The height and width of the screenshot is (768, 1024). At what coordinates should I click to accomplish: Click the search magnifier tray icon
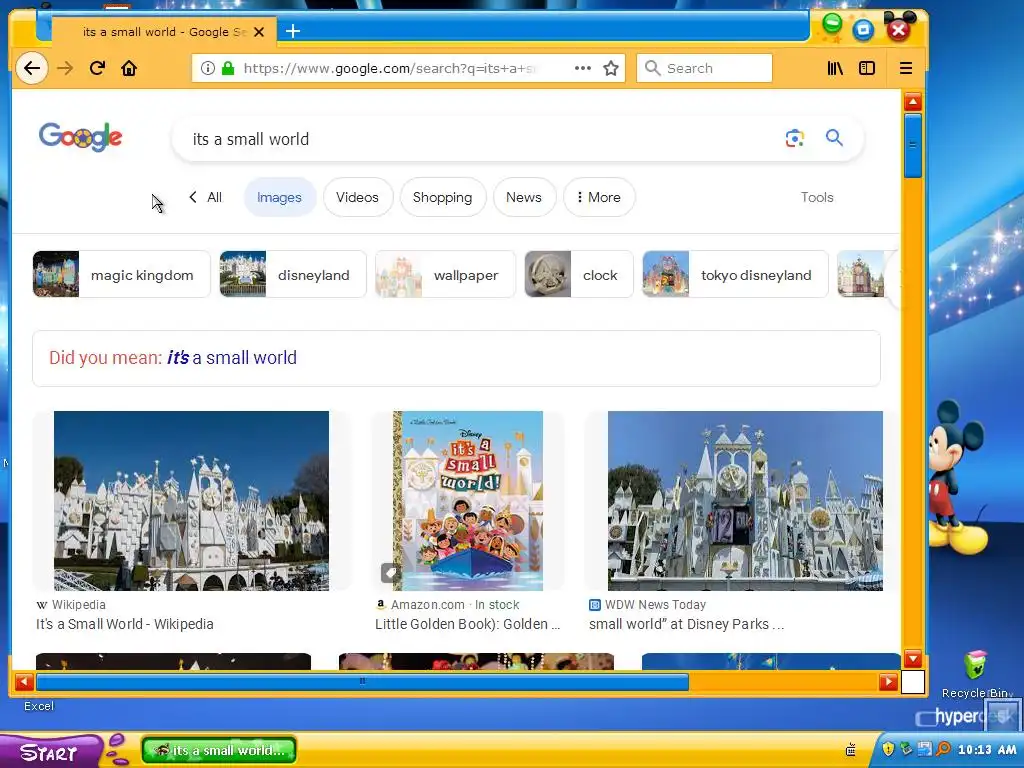(x=943, y=749)
